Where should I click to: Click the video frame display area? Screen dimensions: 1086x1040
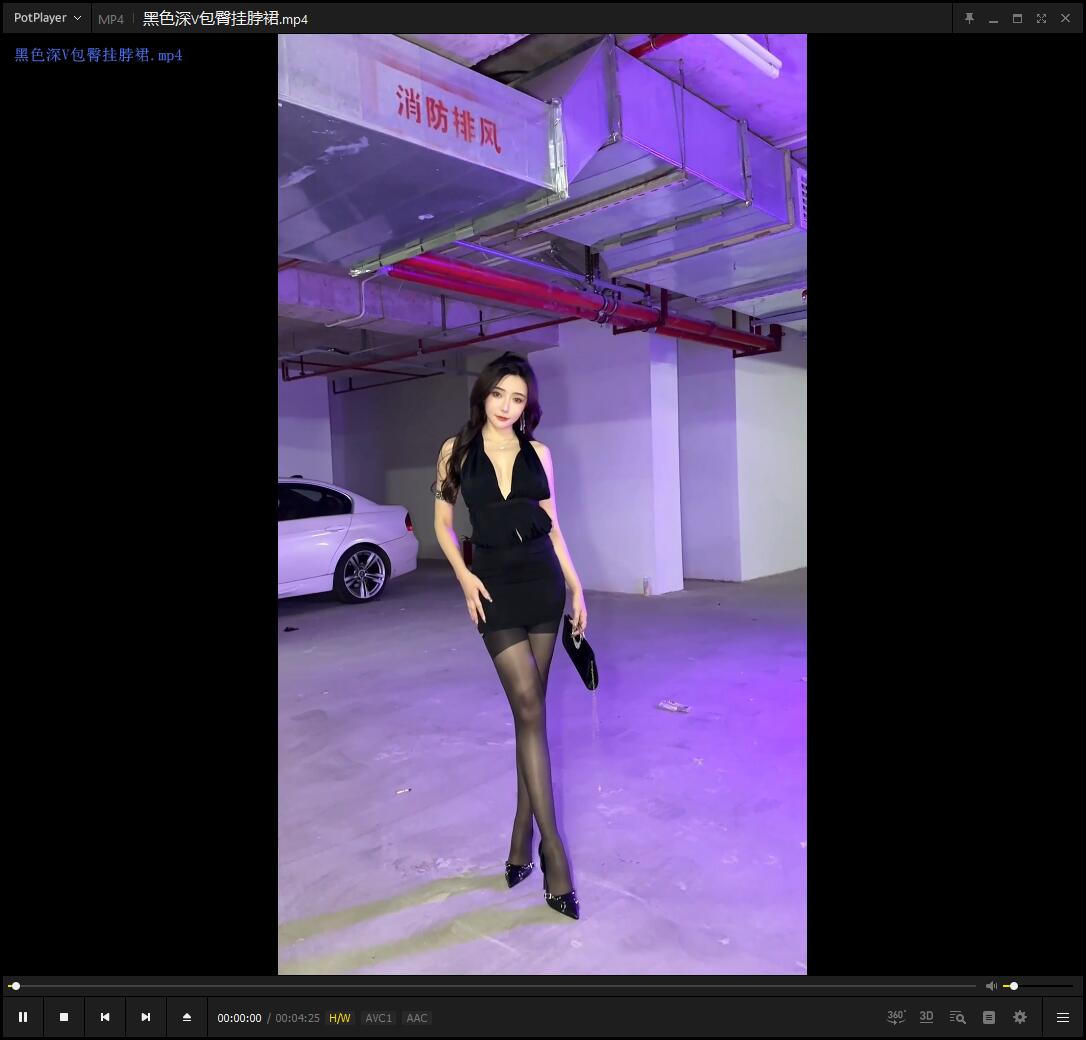542,504
